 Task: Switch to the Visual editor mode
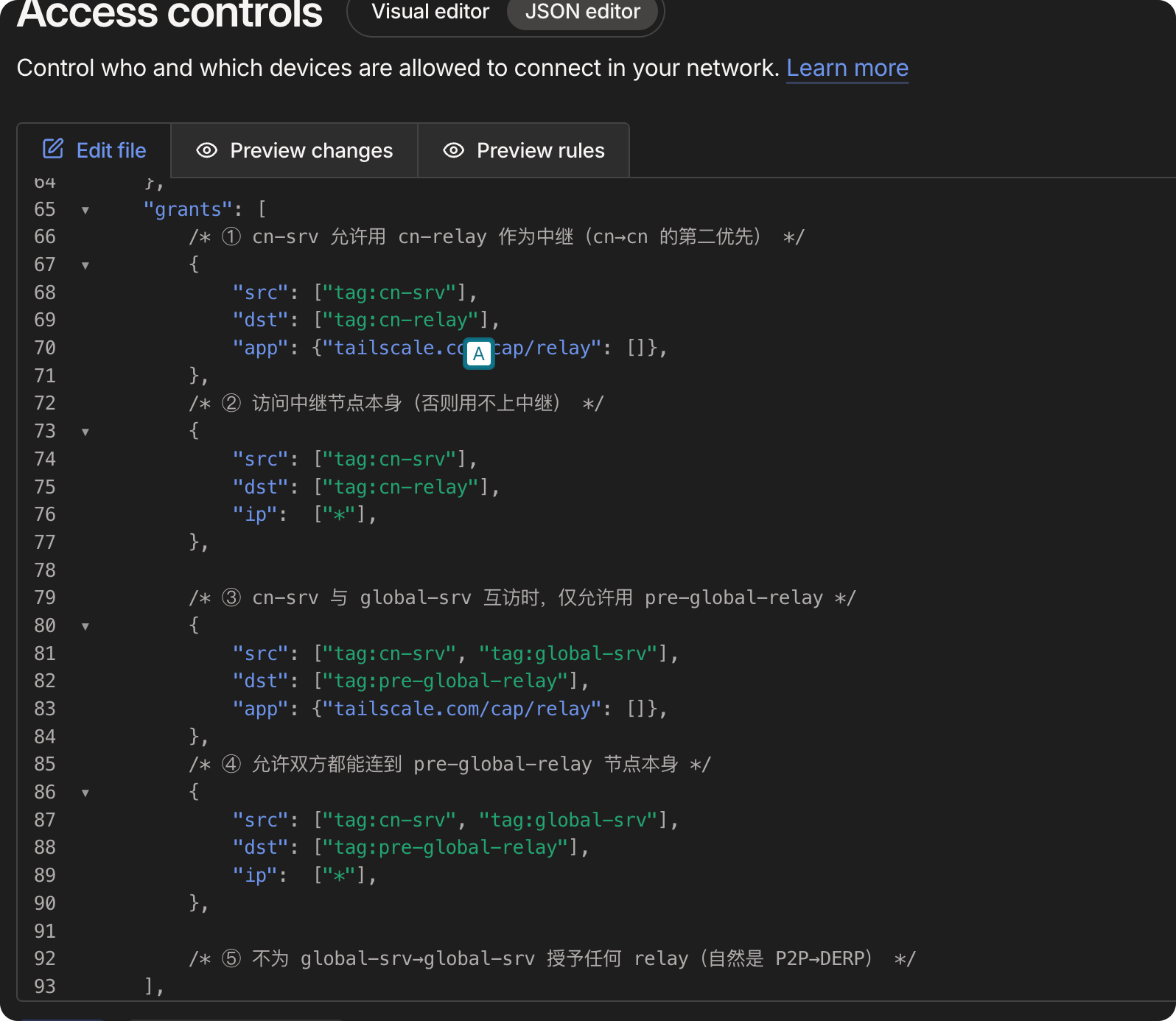(430, 12)
